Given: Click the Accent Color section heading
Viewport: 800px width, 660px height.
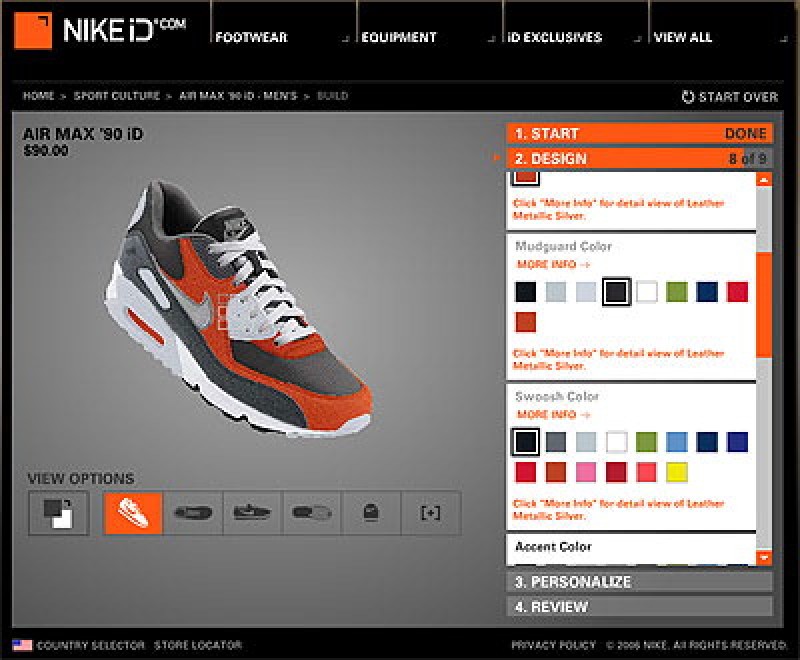Looking at the screenshot, I should (x=554, y=547).
